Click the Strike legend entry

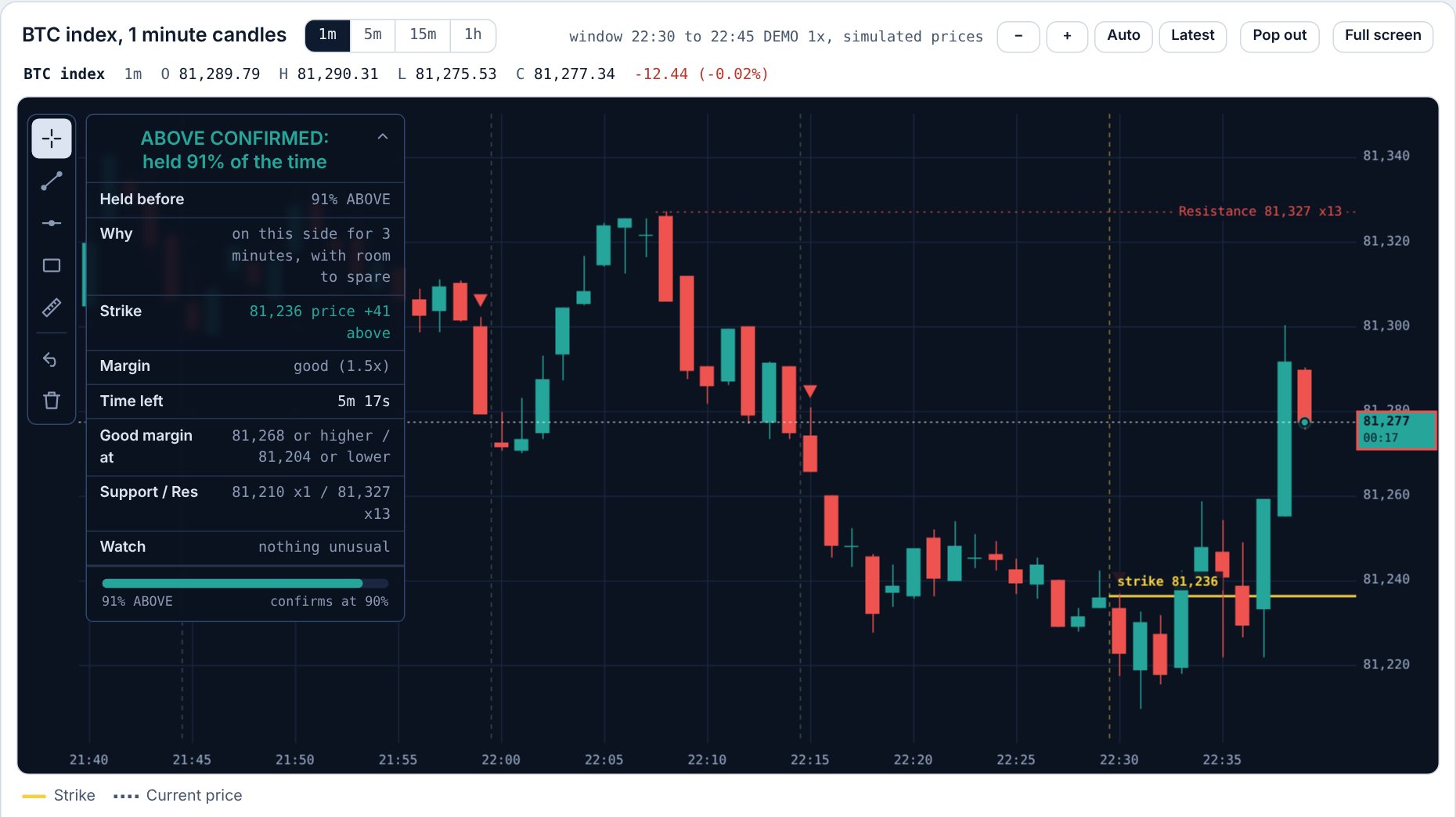(x=59, y=796)
